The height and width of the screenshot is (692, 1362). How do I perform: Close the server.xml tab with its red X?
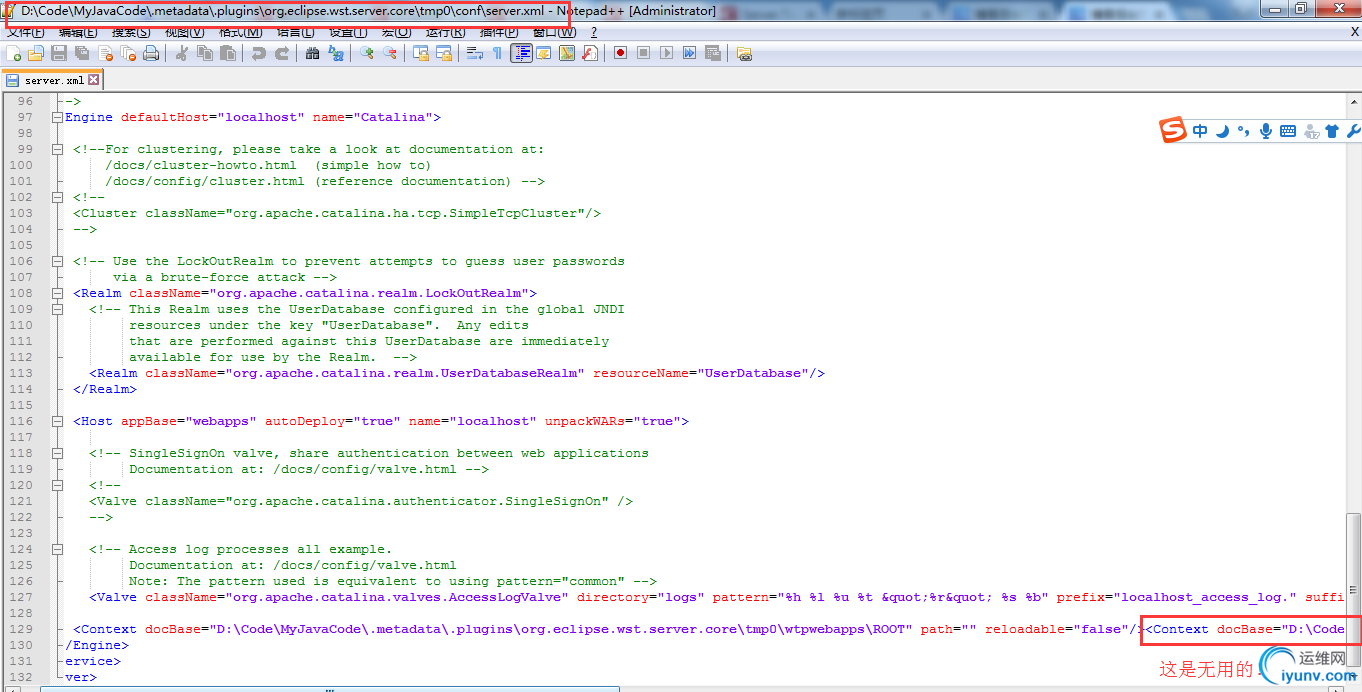click(94, 80)
